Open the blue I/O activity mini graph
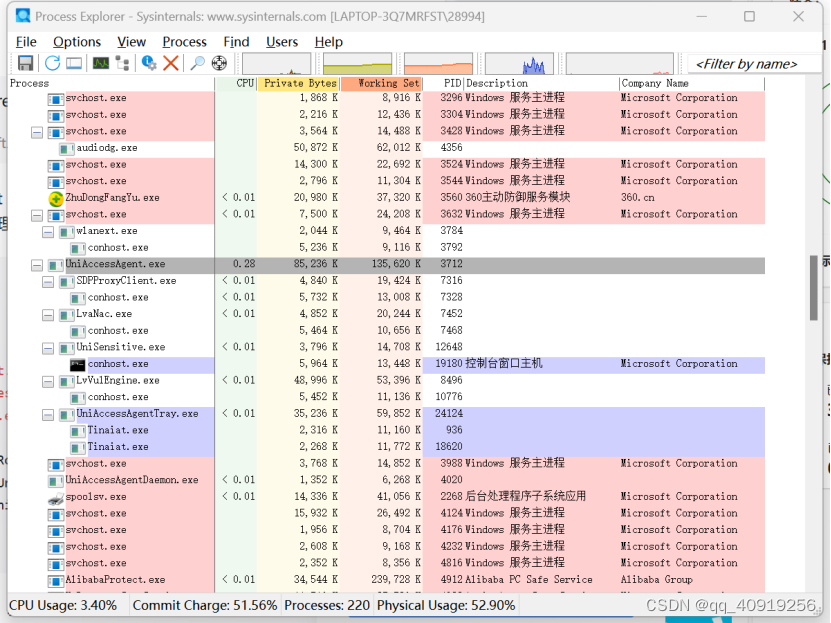 519,64
